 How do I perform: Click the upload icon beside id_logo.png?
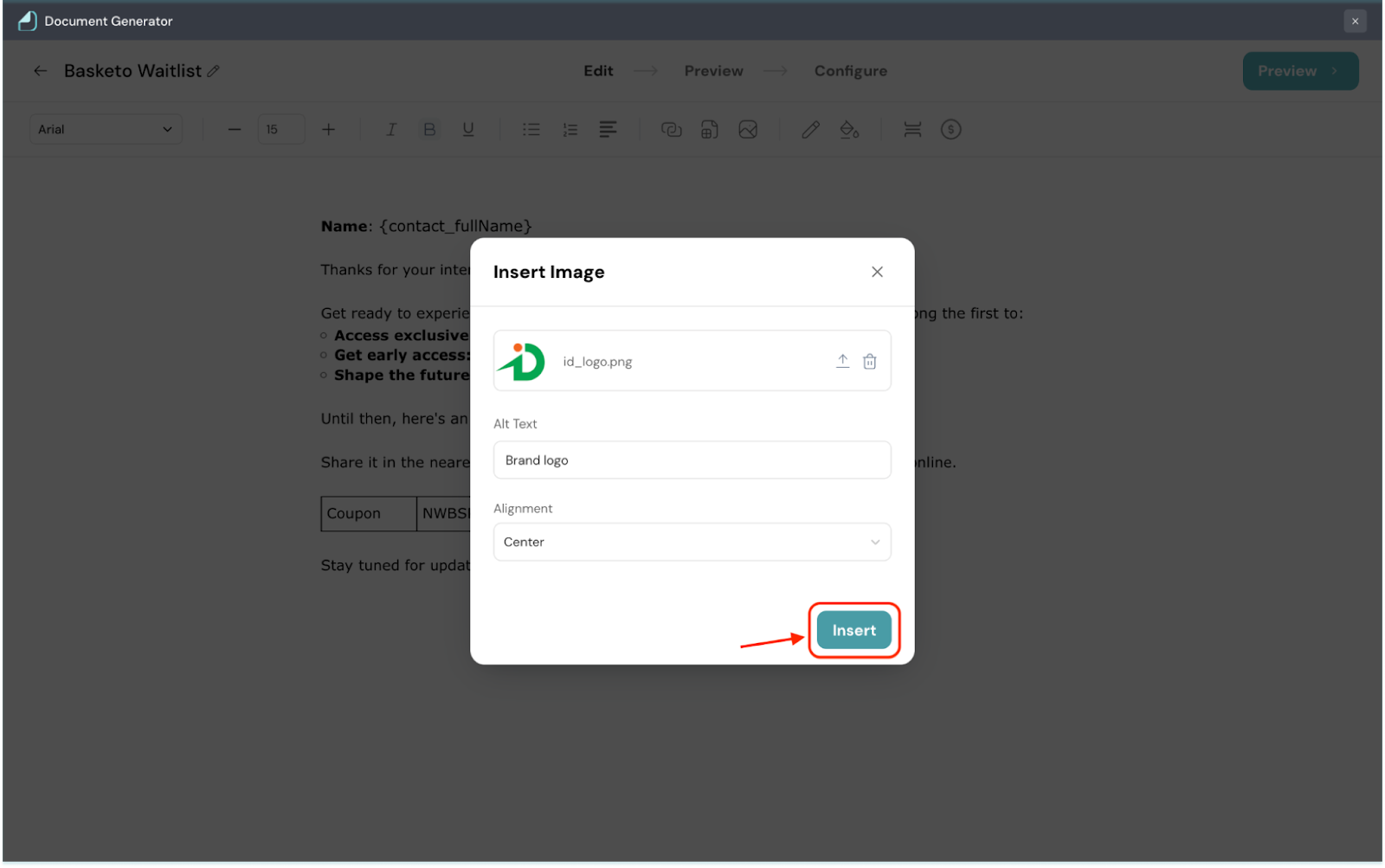[x=842, y=361]
